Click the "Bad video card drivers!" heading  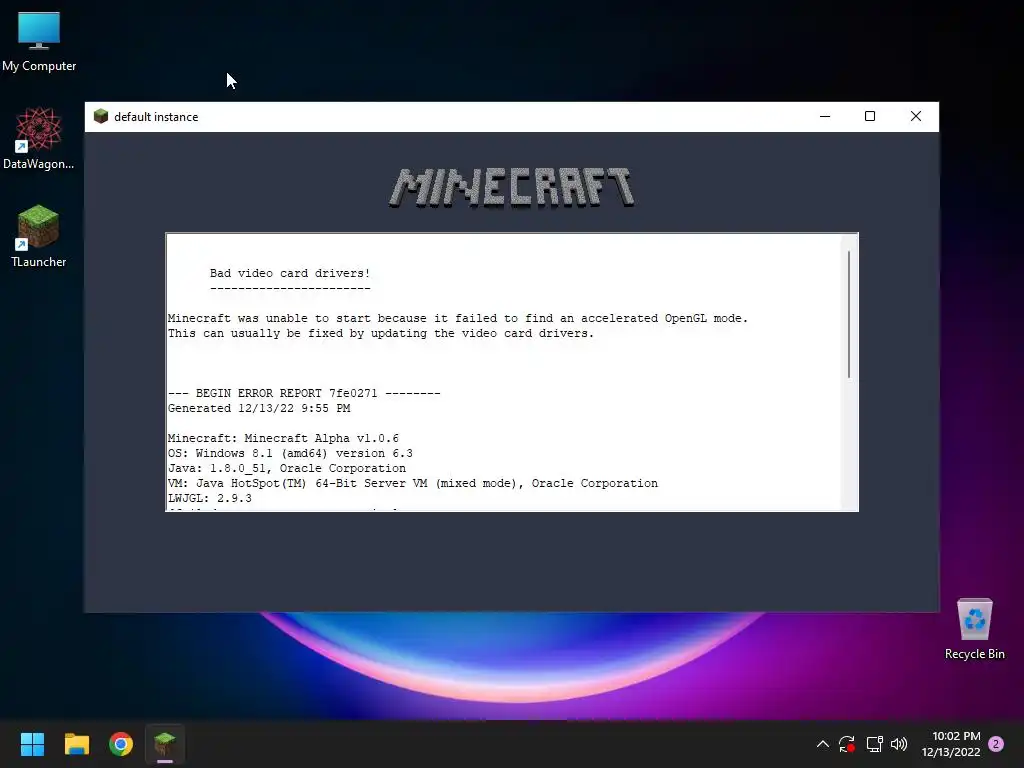tap(290, 273)
